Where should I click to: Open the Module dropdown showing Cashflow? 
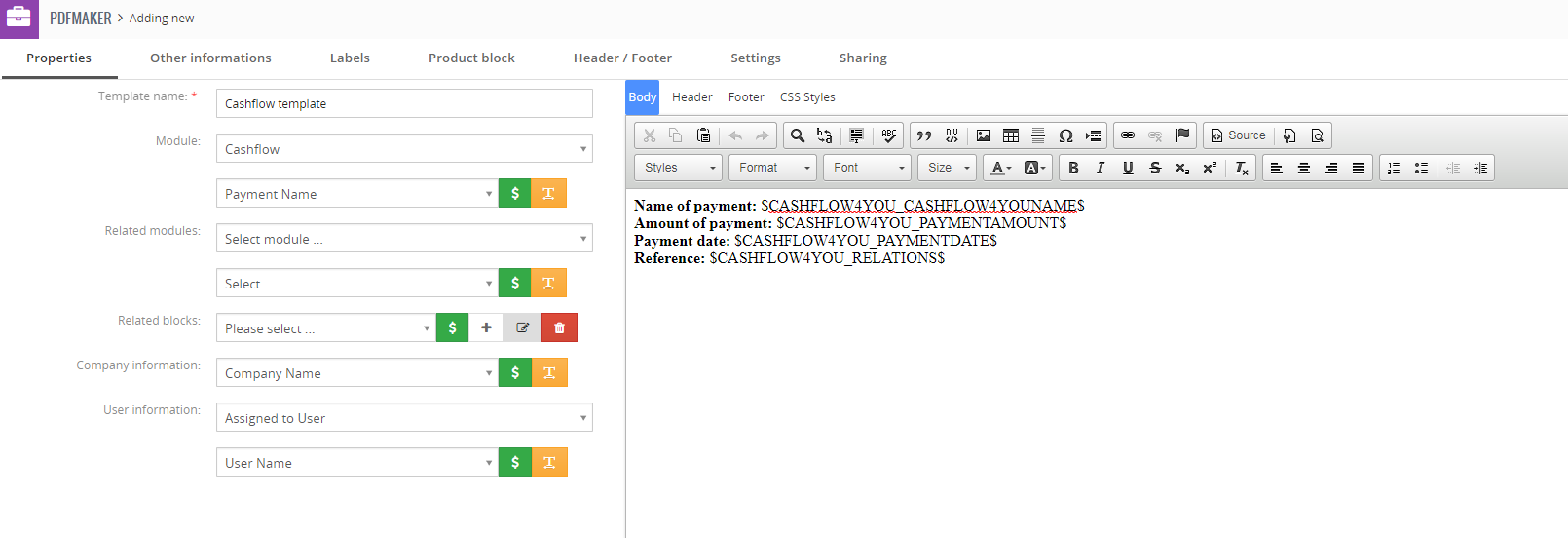404,148
